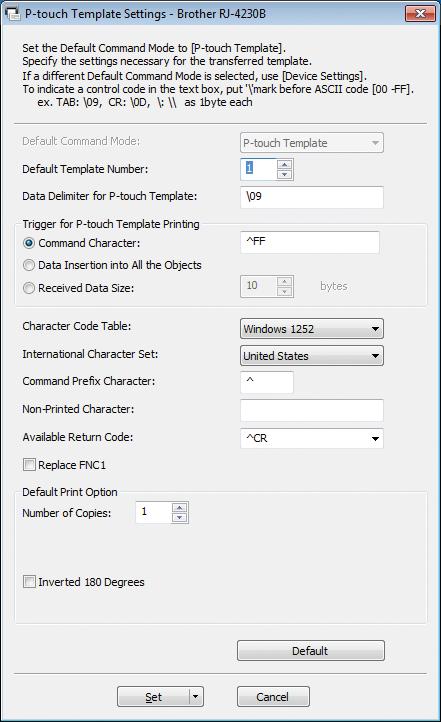Click the Cancel button

[273, 697]
